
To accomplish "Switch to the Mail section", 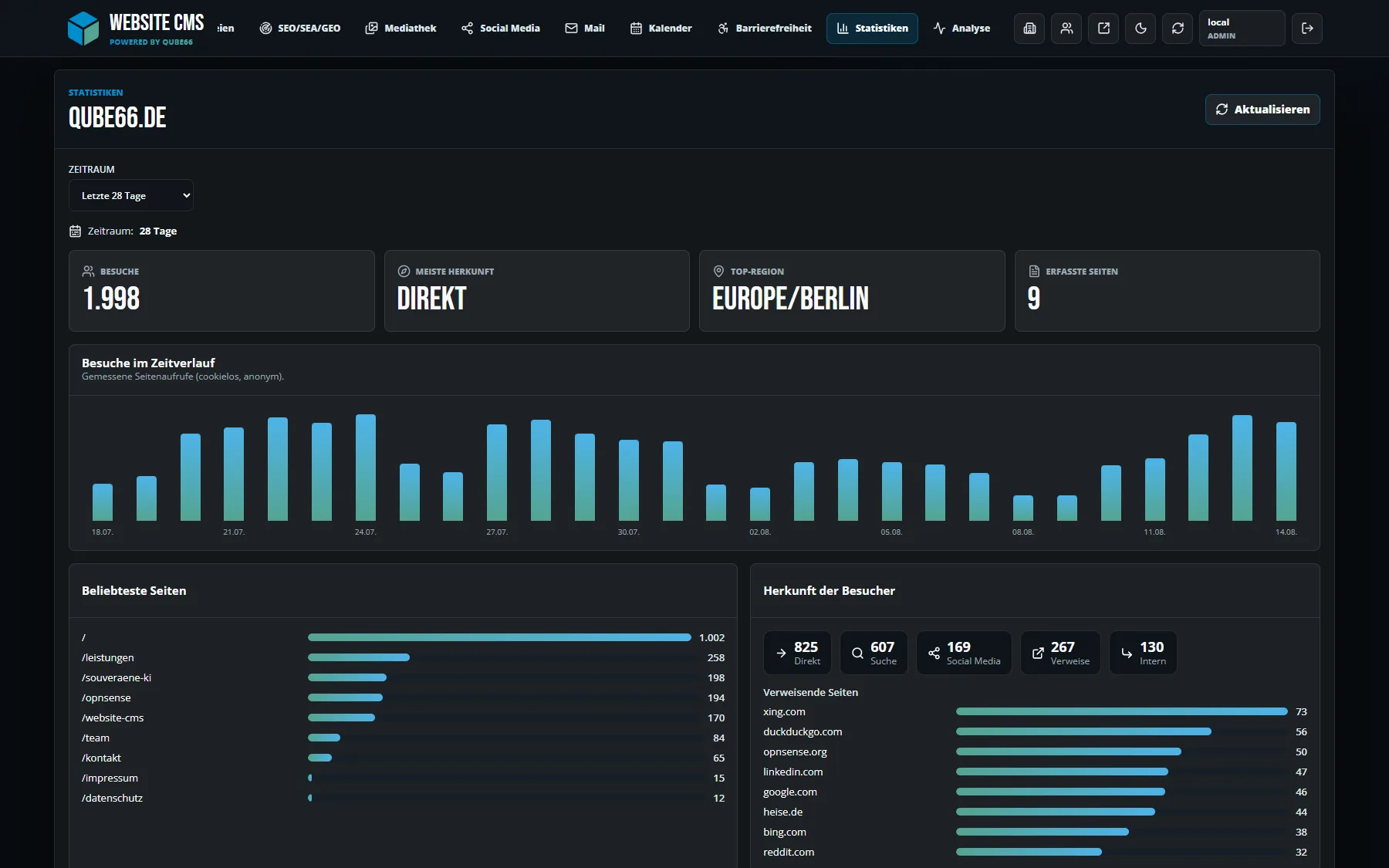I will pos(585,29).
